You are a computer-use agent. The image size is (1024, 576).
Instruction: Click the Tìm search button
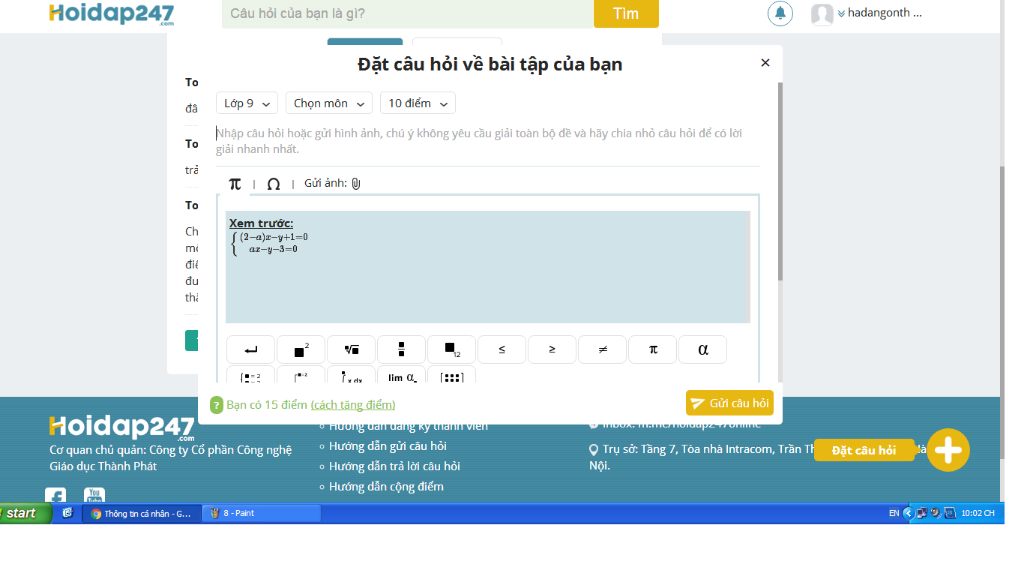click(x=626, y=14)
